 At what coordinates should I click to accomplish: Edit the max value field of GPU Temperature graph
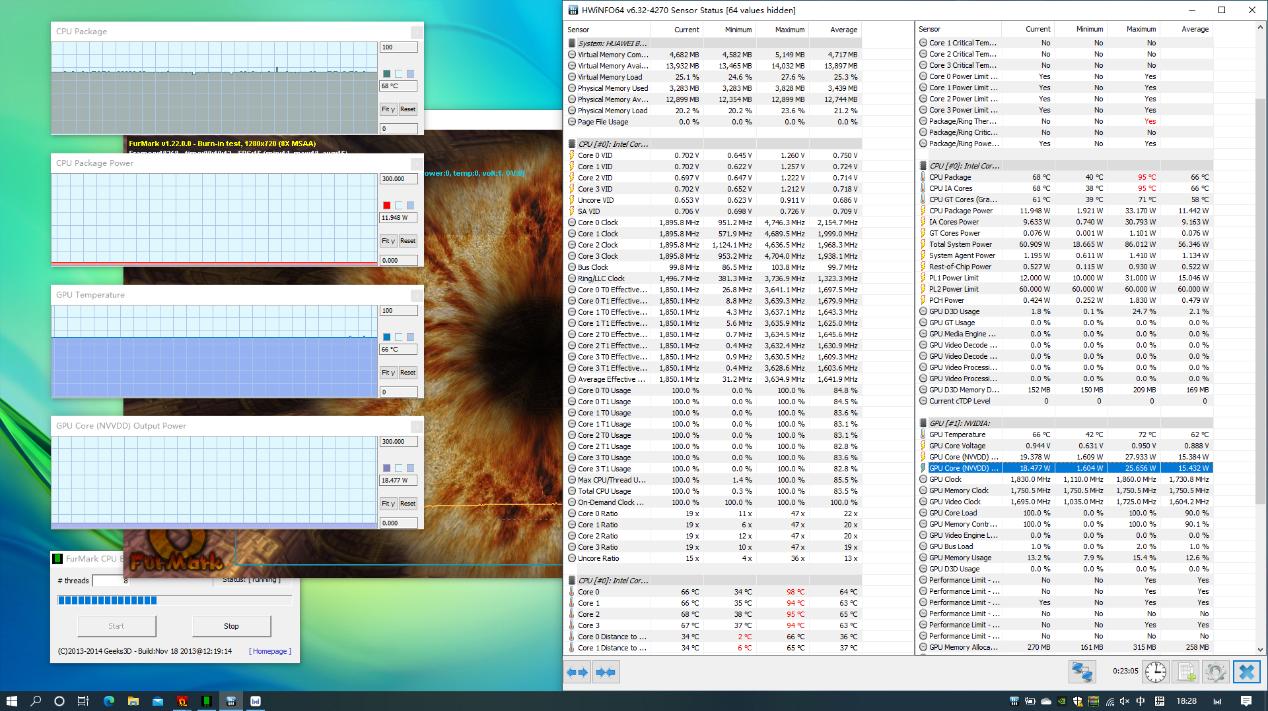pos(398,311)
